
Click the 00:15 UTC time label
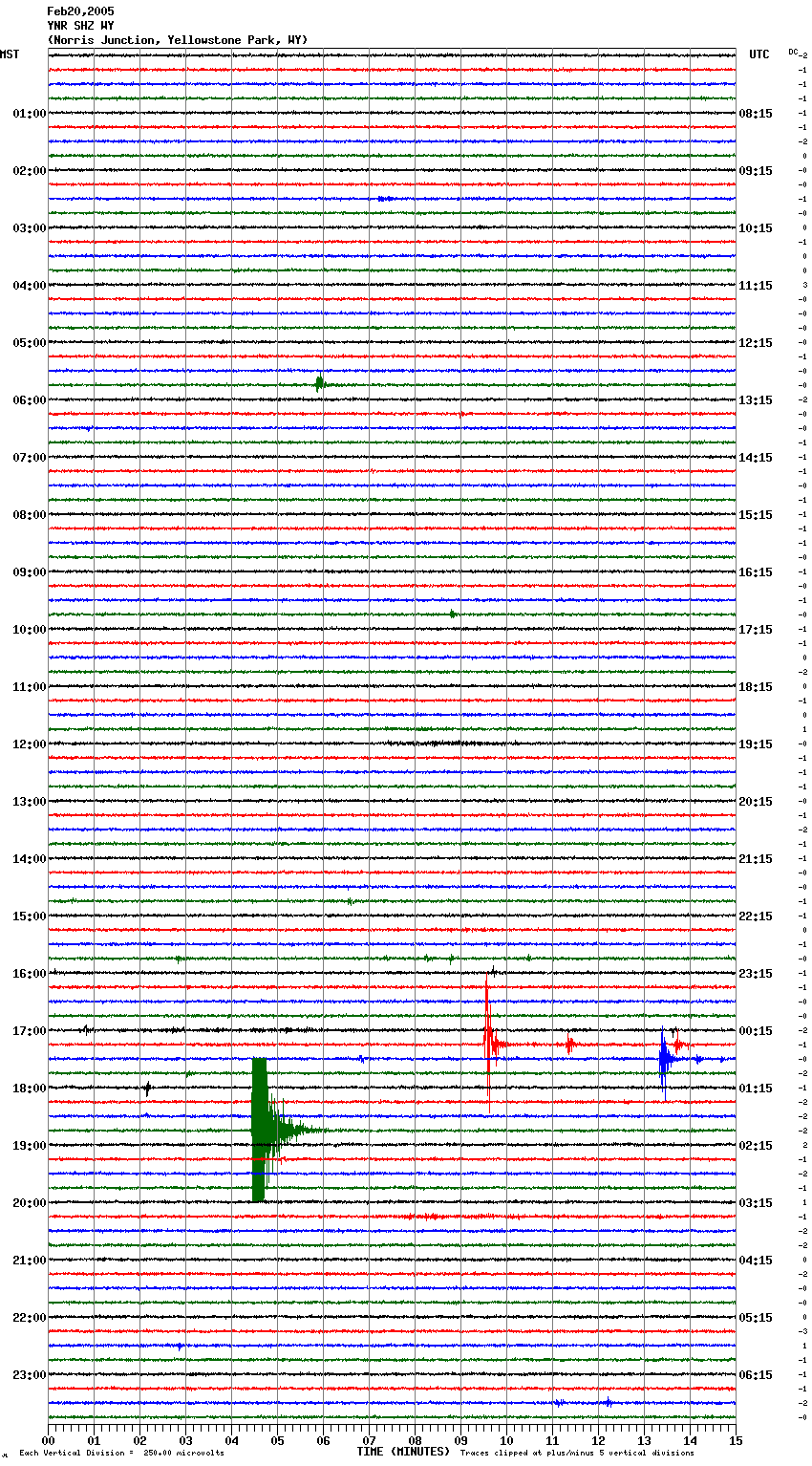pos(756,1031)
